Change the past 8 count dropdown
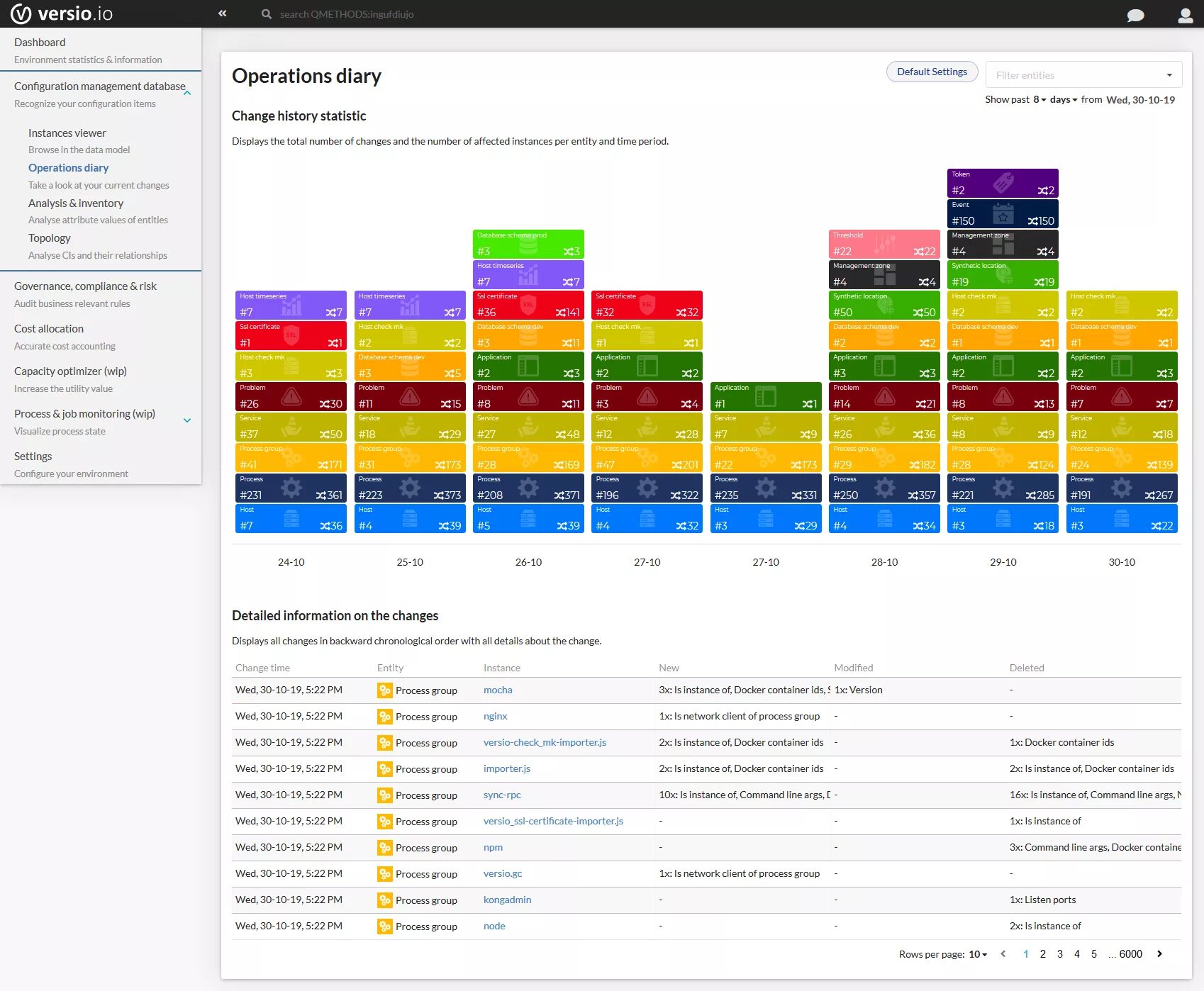This screenshot has height=991, width=1204. (x=1039, y=100)
